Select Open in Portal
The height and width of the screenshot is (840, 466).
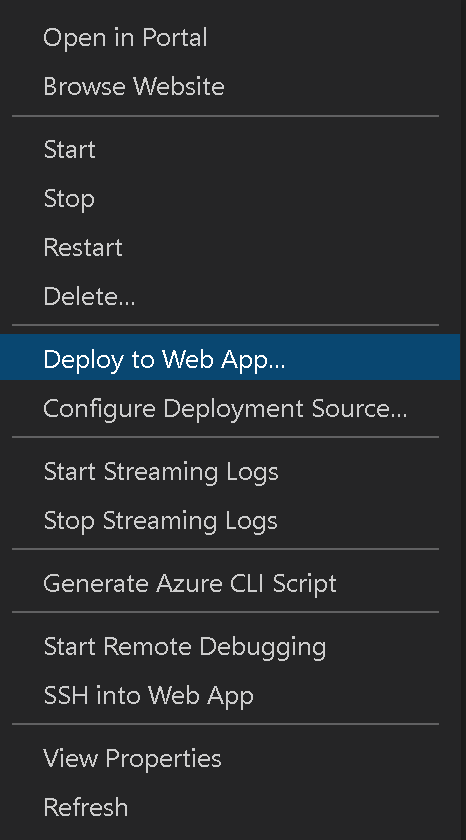pyautogui.click(x=230, y=38)
